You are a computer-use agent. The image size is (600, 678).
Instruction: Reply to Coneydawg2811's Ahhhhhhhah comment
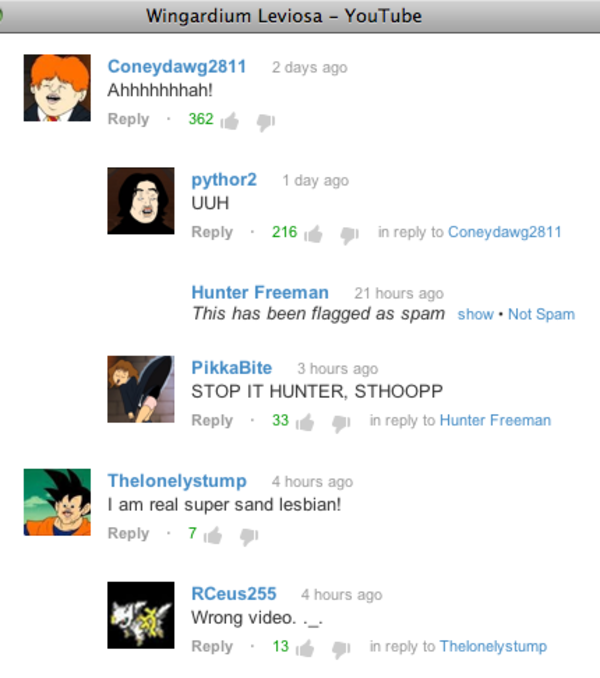(x=128, y=119)
